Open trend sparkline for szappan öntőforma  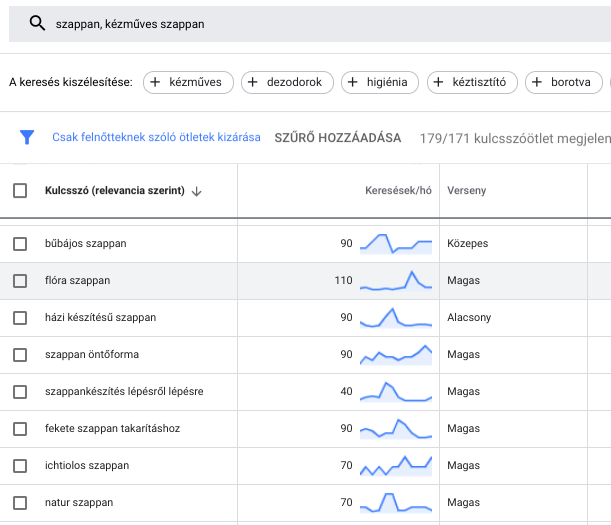click(396, 355)
